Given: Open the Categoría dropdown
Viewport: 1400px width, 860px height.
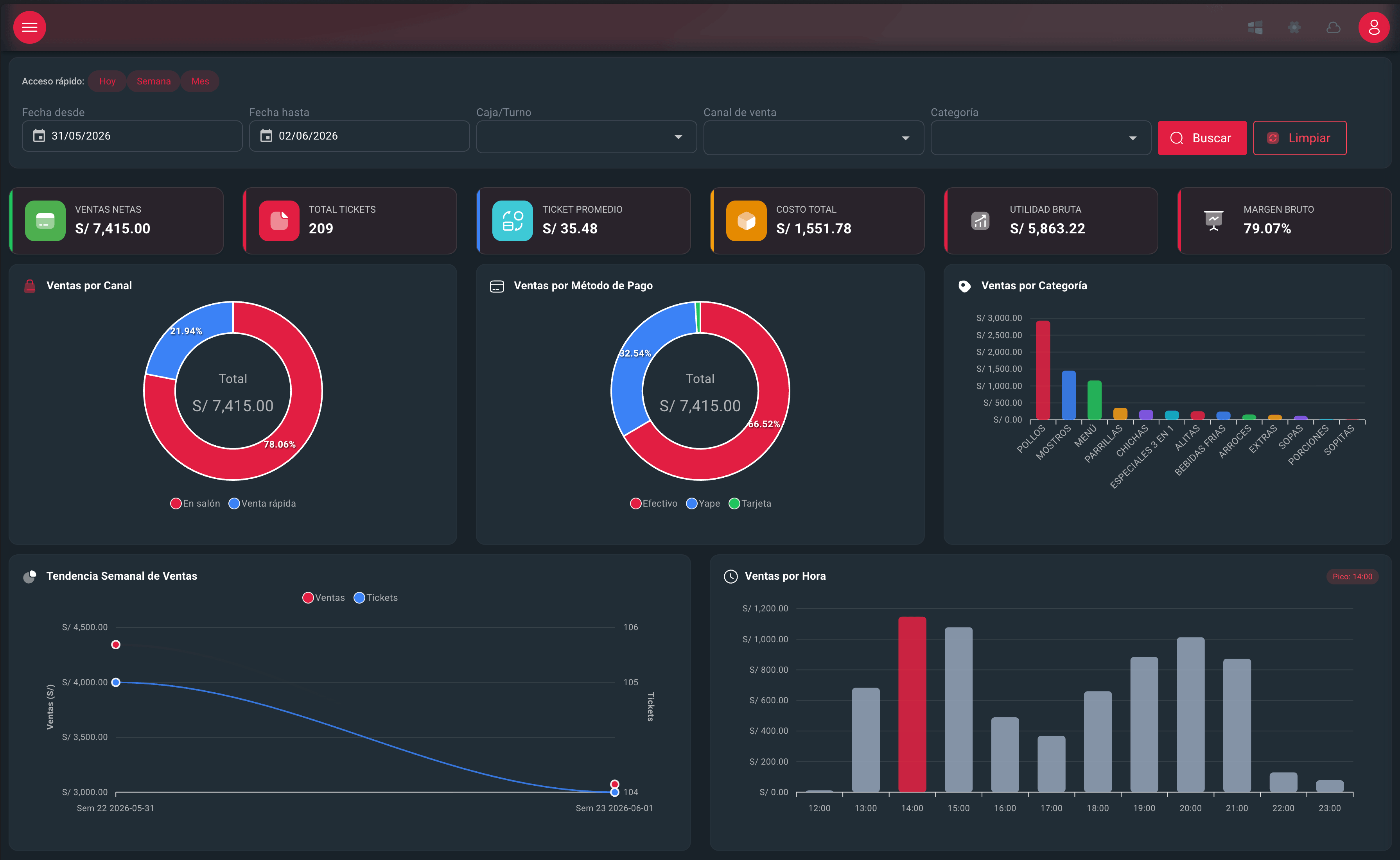Looking at the screenshot, I should click(x=1041, y=137).
